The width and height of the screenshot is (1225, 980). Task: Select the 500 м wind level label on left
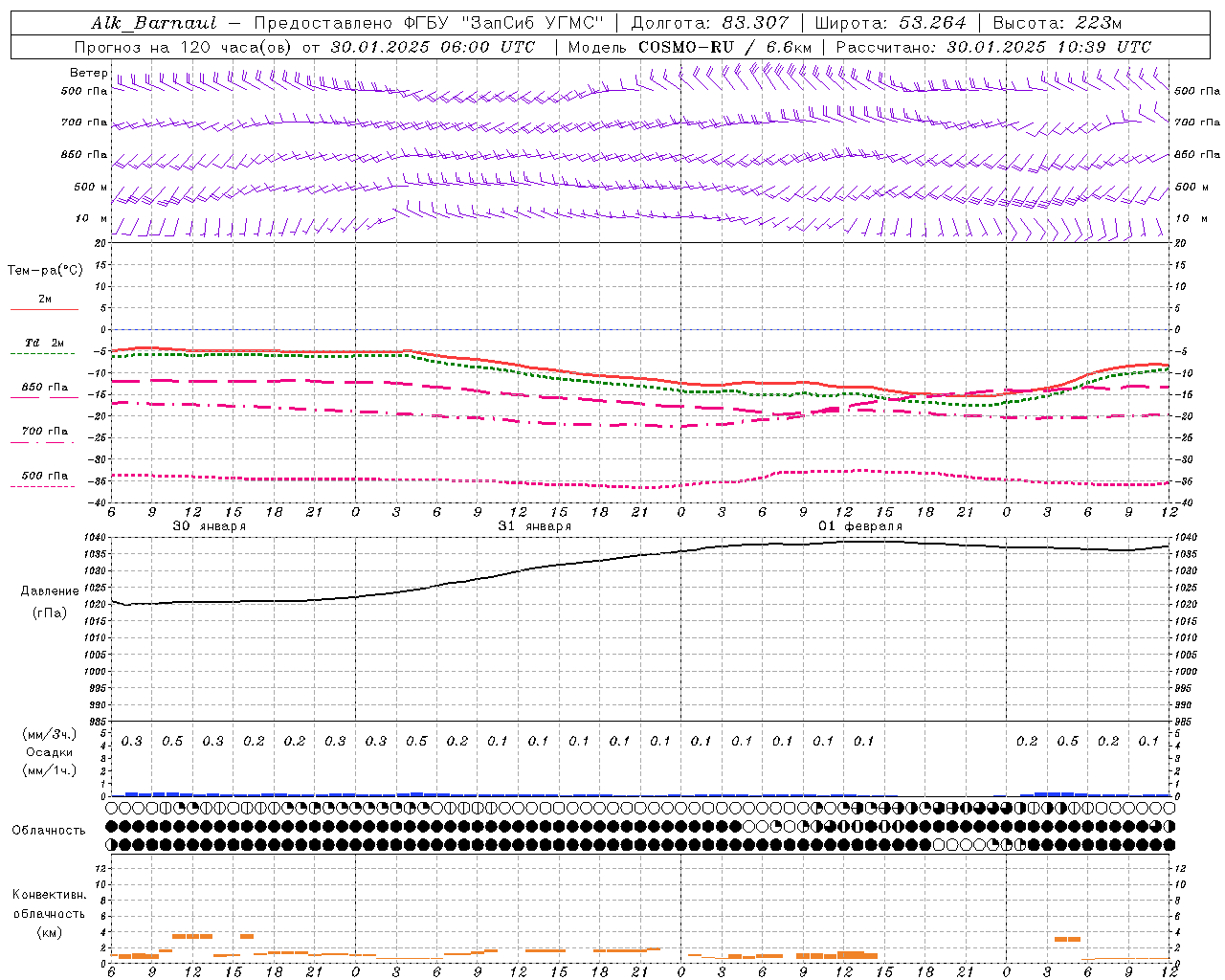[92, 188]
